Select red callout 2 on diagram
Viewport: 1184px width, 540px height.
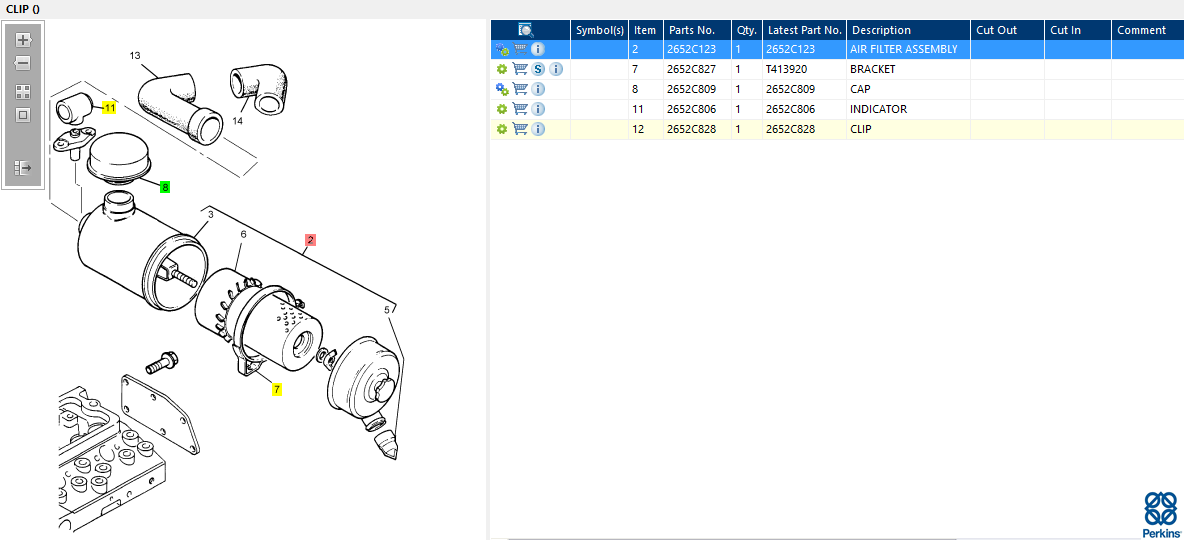click(x=310, y=240)
